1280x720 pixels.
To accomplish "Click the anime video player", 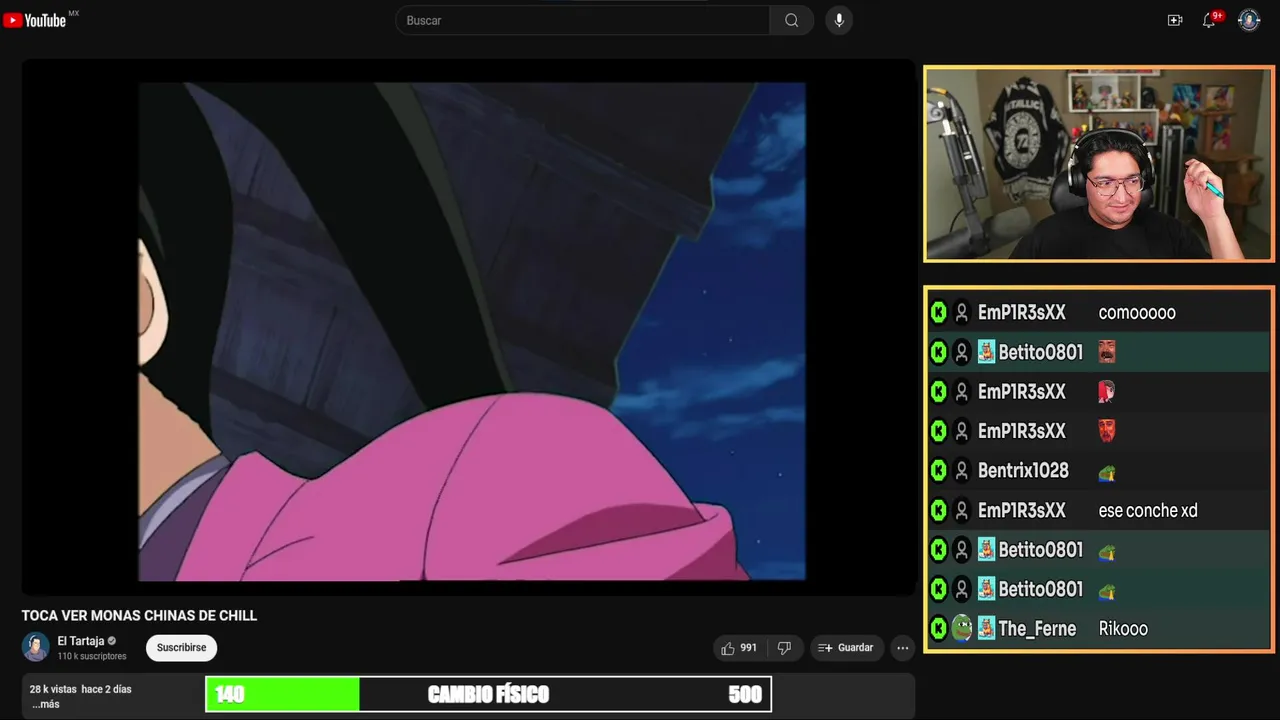I will pos(468,328).
